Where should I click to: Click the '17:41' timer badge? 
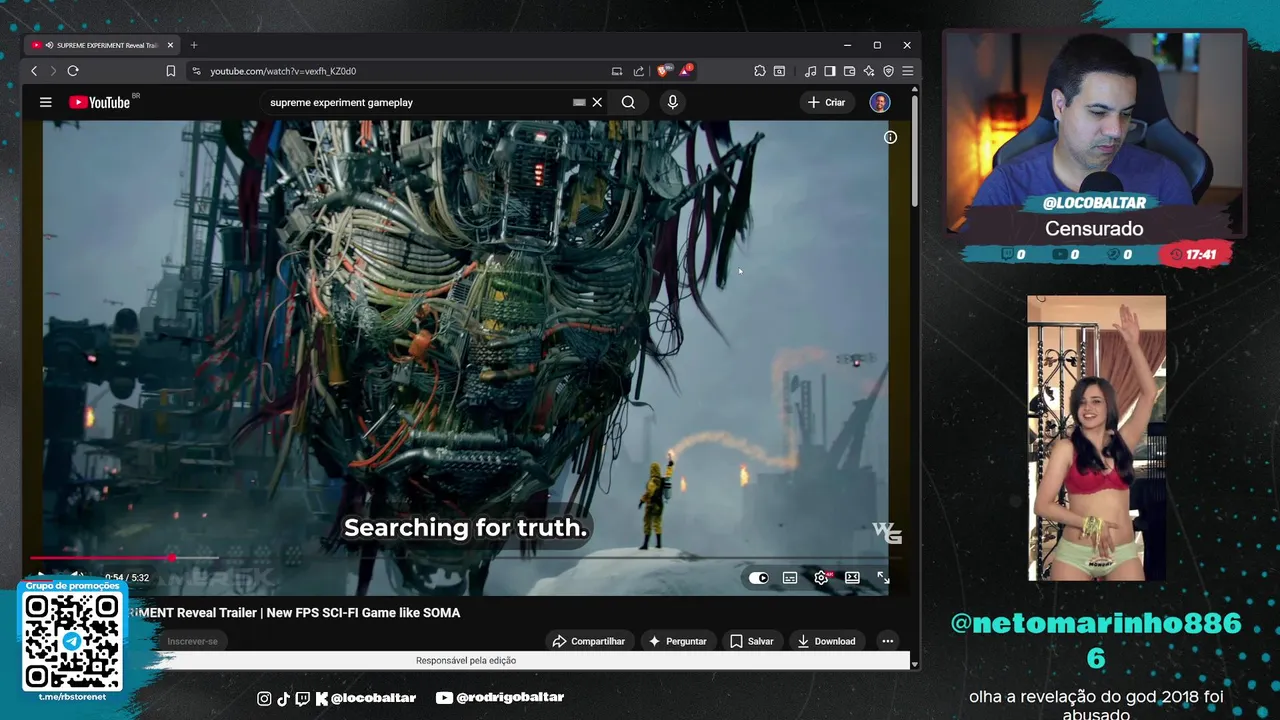coord(1193,255)
